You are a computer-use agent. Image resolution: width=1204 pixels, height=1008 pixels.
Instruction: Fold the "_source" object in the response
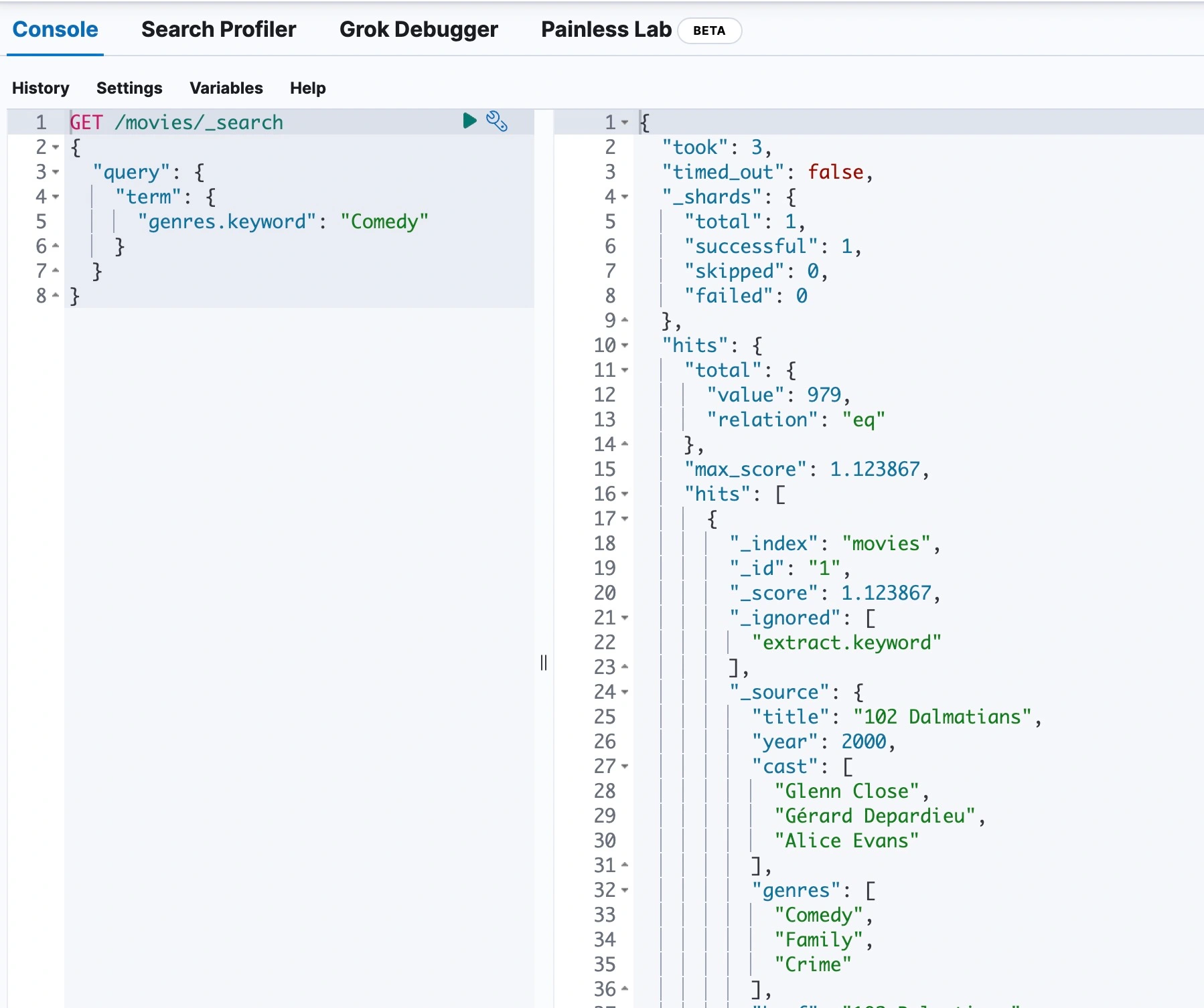click(x=625, y=692)
